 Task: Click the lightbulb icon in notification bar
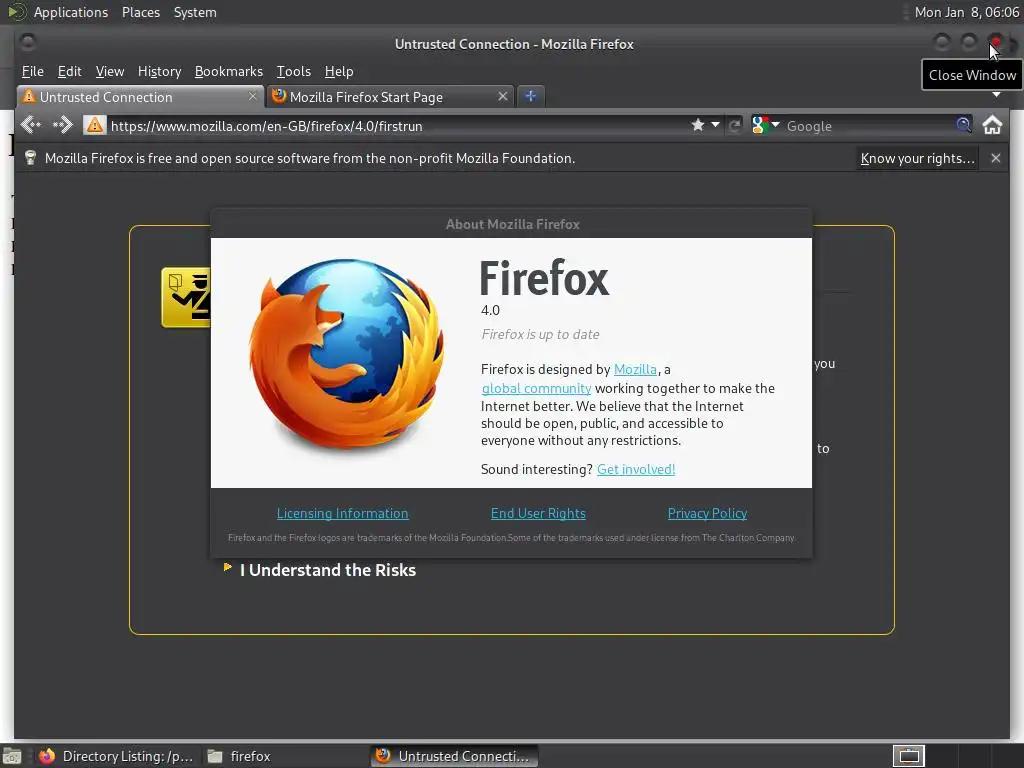pyautogui.click(x=30, y=158)
